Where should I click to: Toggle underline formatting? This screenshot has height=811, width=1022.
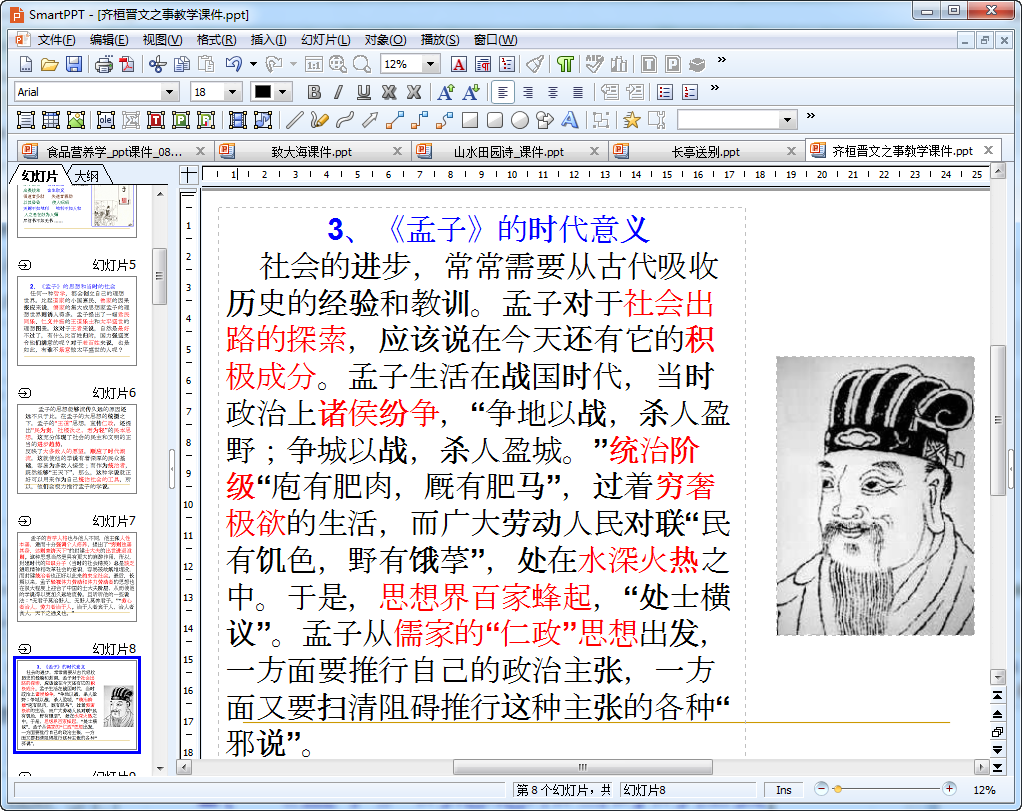click(363, 92)
